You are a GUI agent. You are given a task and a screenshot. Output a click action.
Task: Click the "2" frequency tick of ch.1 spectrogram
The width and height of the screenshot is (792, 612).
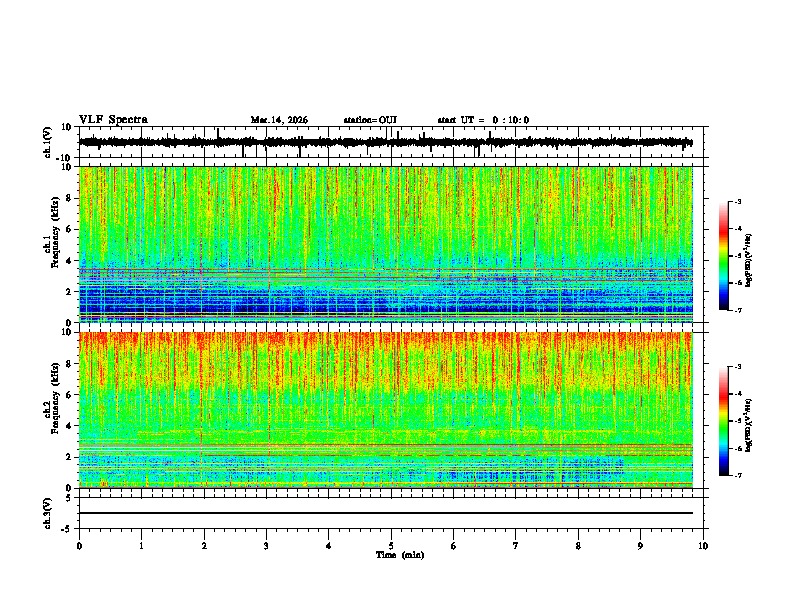(70, 291)
